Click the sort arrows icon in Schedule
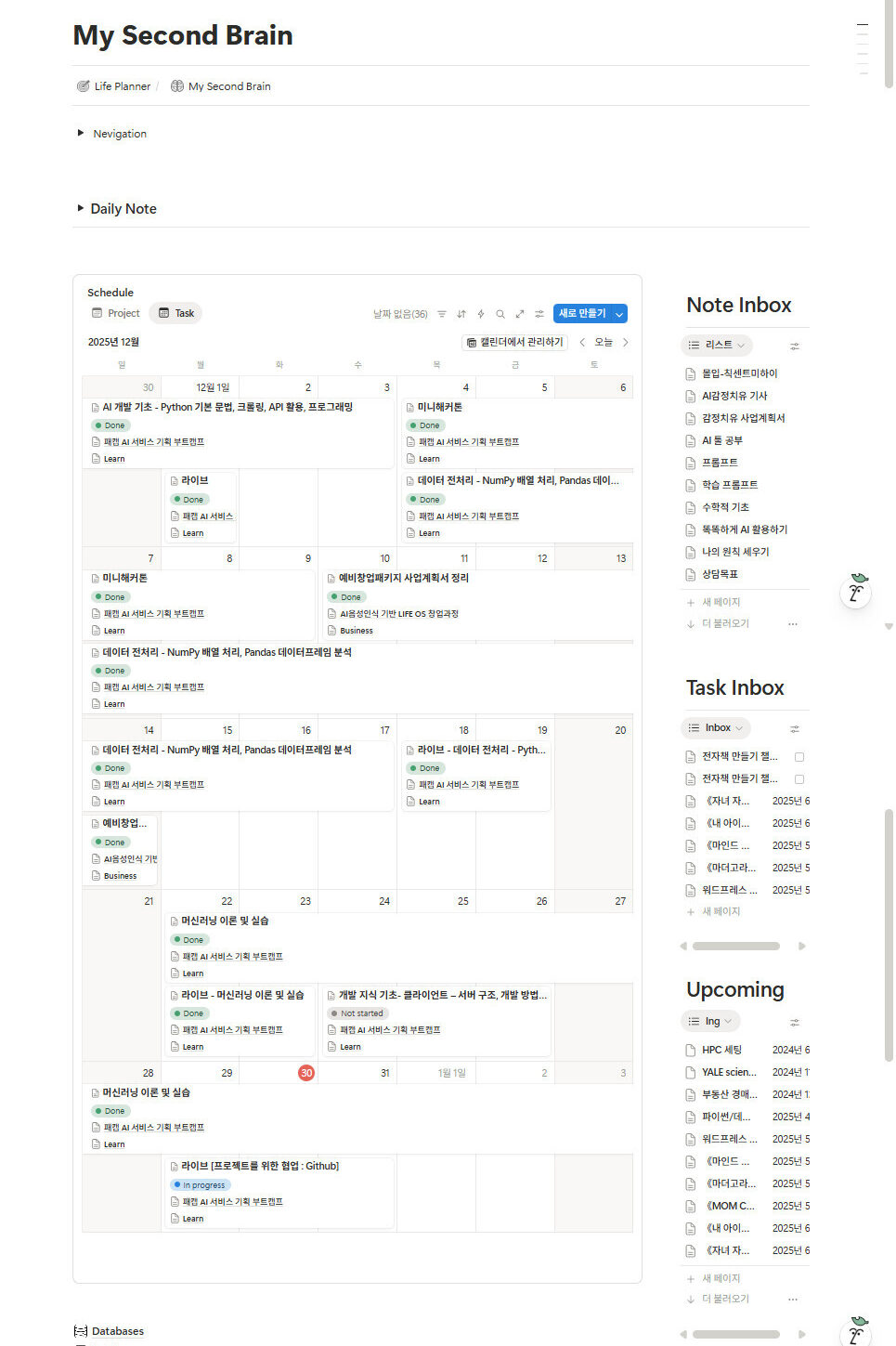Screen dimensions: 896x1346 coord(461,314)
